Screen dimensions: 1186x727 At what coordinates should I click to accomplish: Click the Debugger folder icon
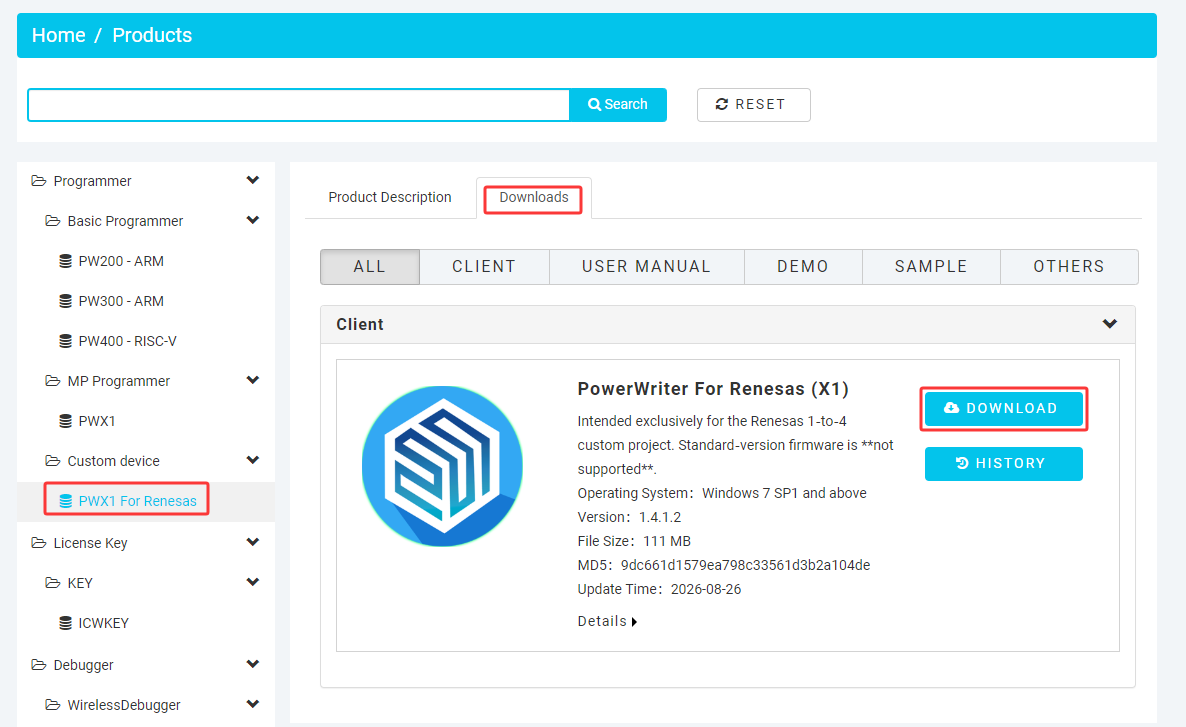[x=39, y=664]
